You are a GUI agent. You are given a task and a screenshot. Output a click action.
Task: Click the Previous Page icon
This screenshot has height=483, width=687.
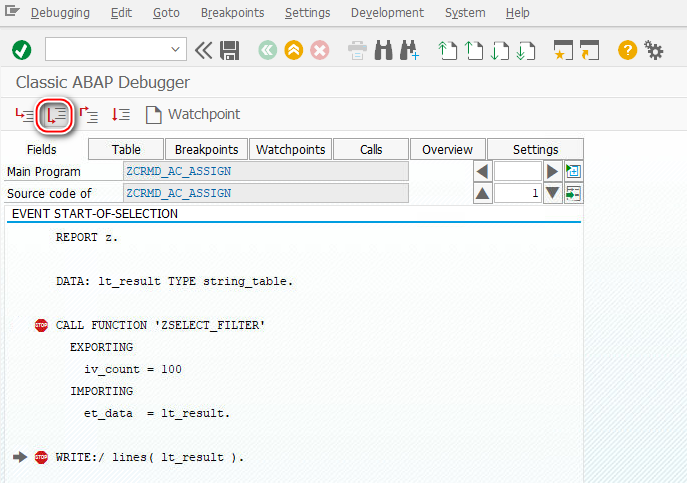click(x=474, y=50)
